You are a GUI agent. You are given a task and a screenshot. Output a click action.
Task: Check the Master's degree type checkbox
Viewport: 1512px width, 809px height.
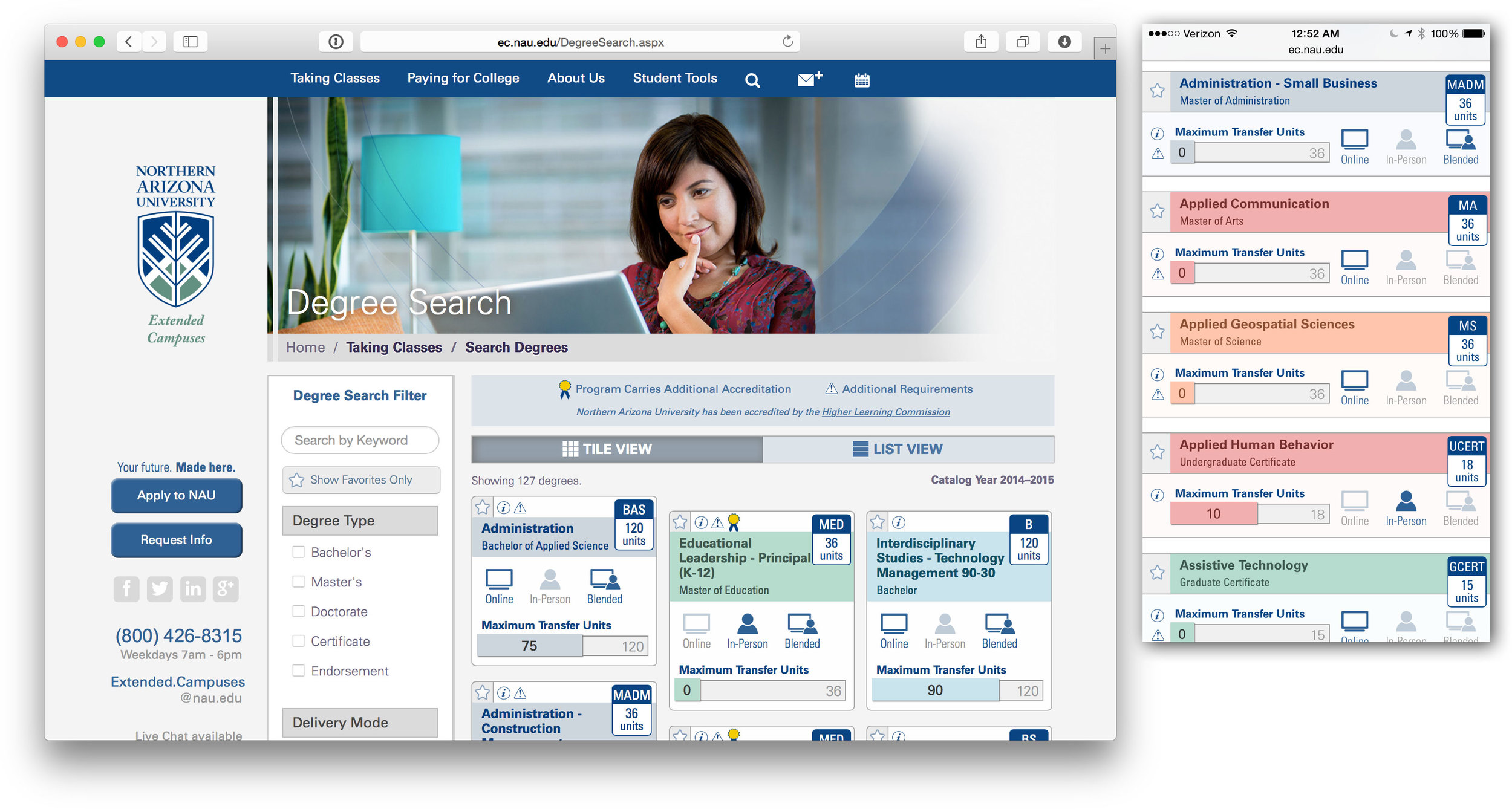pos(298,581)
